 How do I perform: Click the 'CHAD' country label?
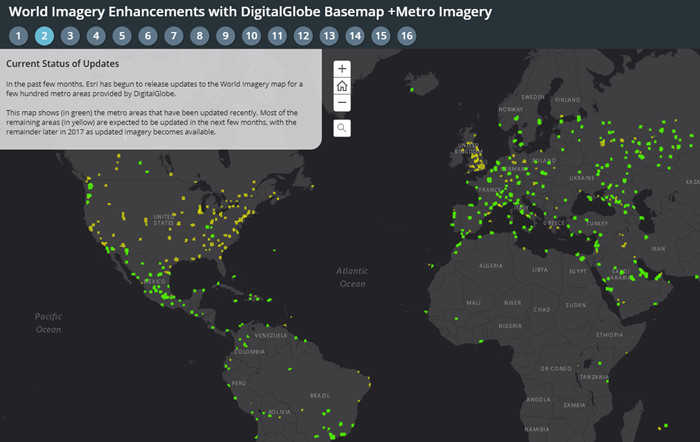point(542,309)
